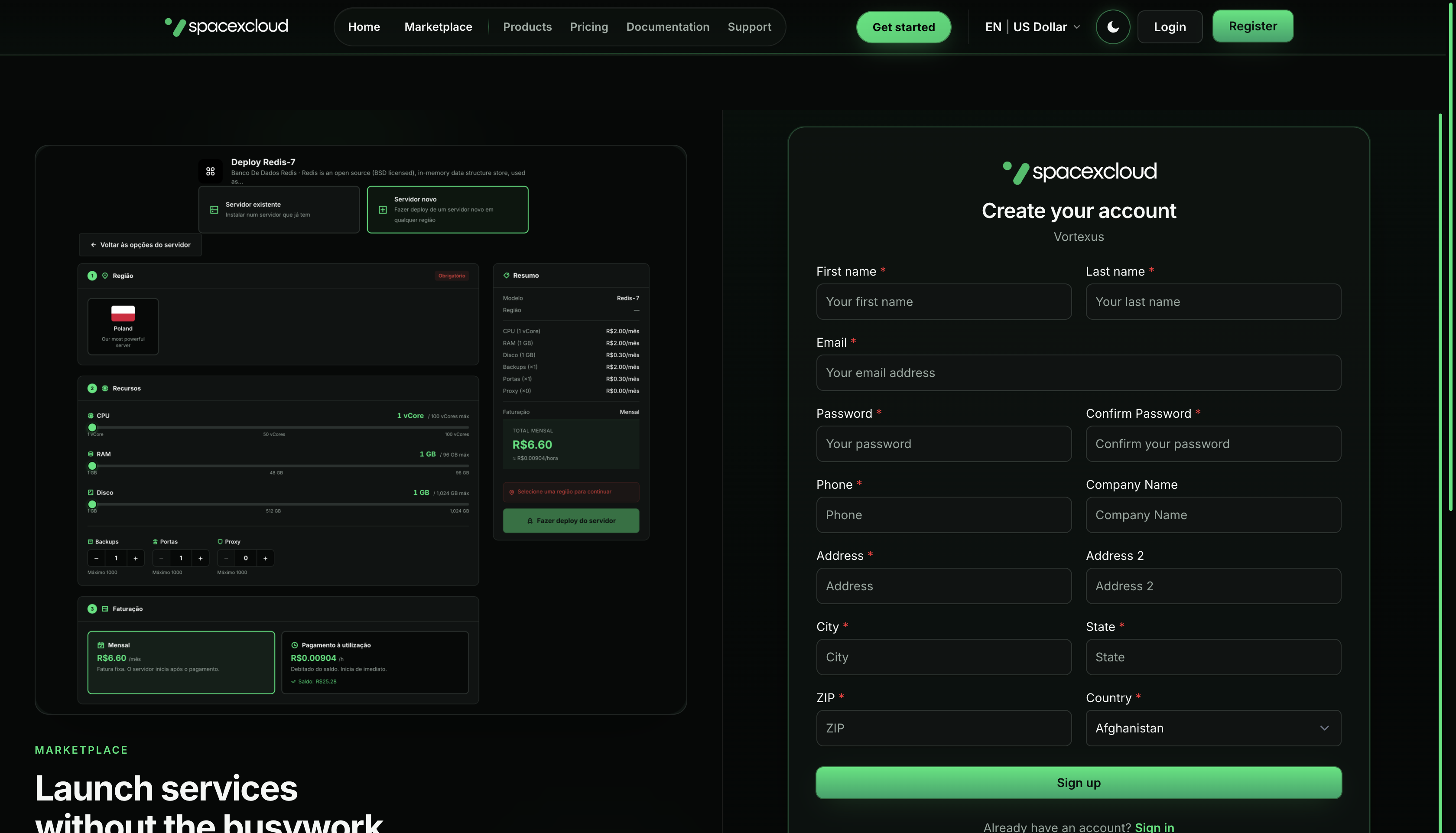Viewport: 1456px width, 833px height.
Task: Click the RAM icon
Action: click(x=91, y=454)
